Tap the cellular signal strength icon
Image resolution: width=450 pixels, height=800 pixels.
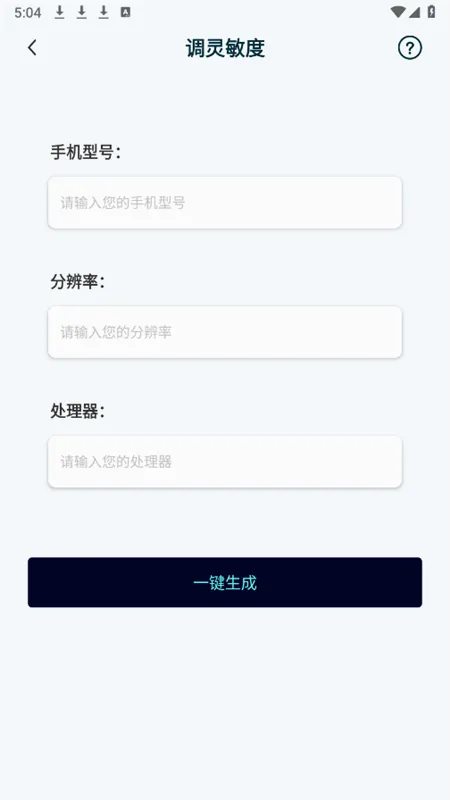click(414, 12)
